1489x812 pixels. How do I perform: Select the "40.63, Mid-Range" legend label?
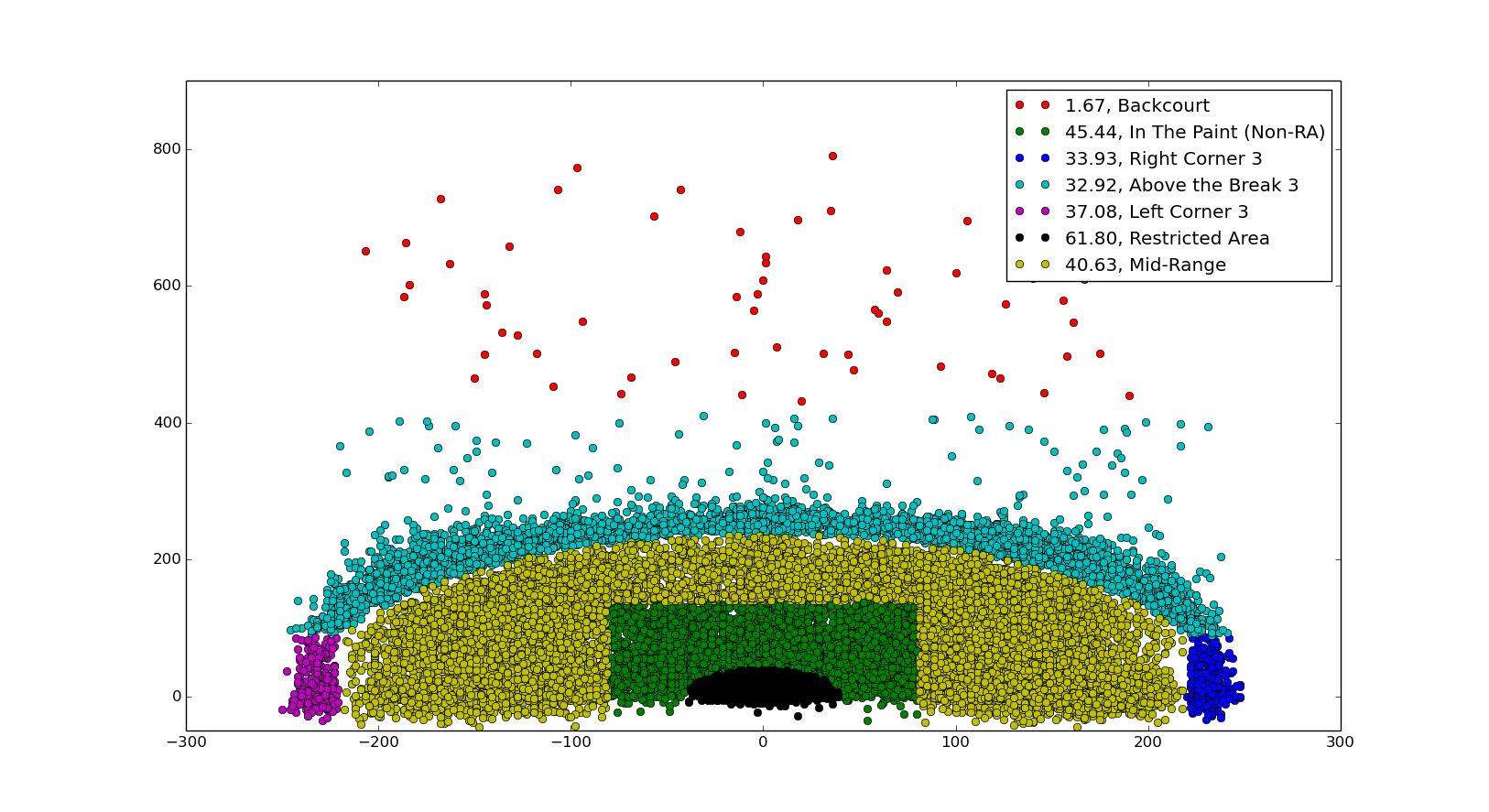tap(1145, 265)
